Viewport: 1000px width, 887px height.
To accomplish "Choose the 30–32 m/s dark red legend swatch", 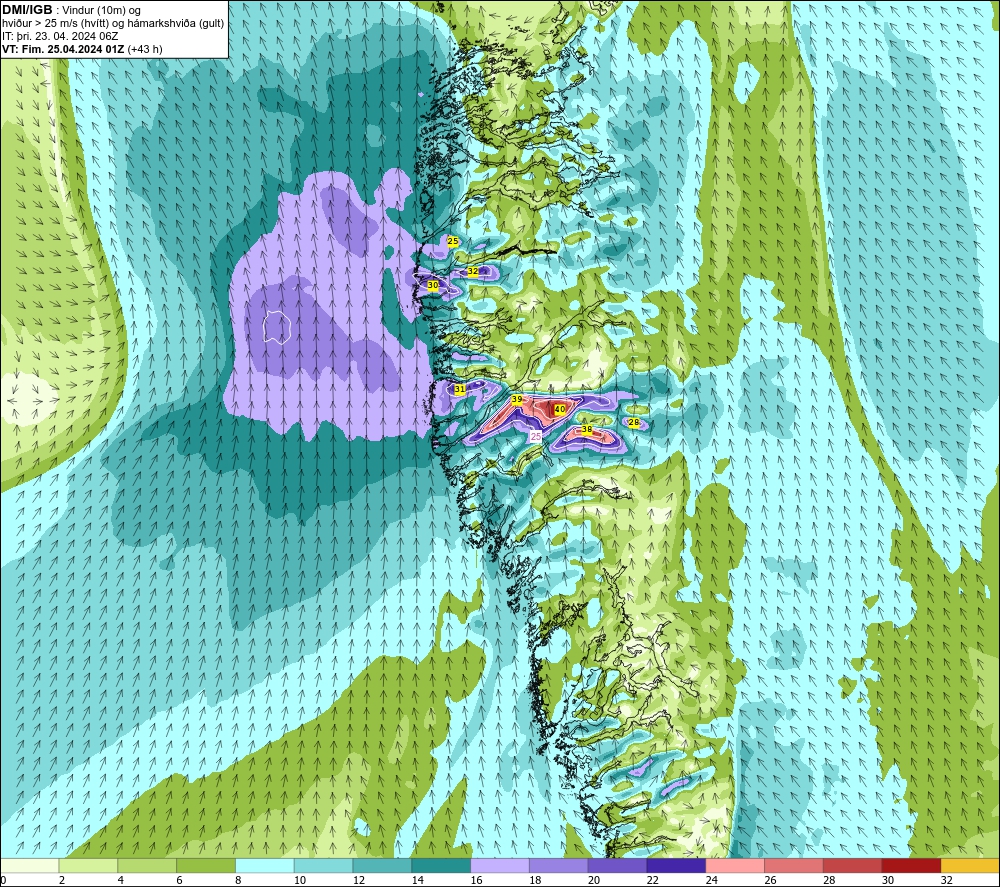I will click(x=911, y=865).
